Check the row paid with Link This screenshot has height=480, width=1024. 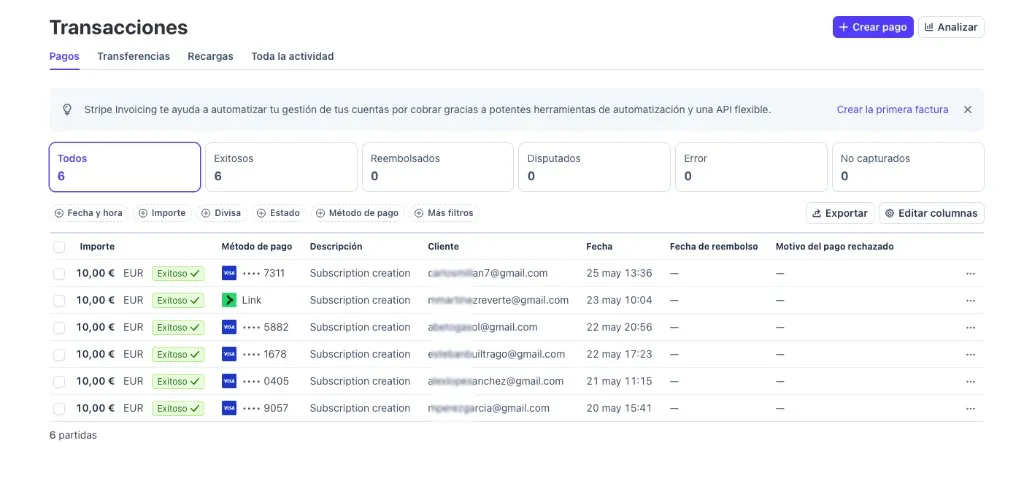[59, 300]
